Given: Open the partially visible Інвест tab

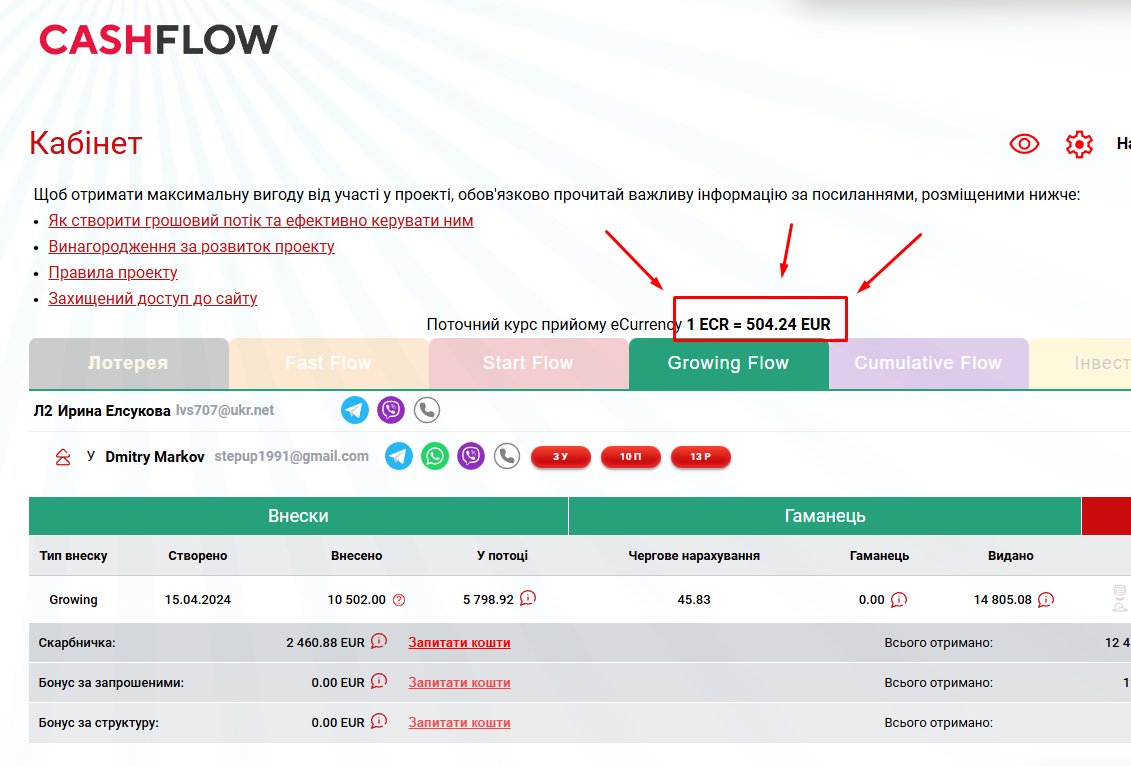Looking at the screenshot, I should tap(1081, 364).
